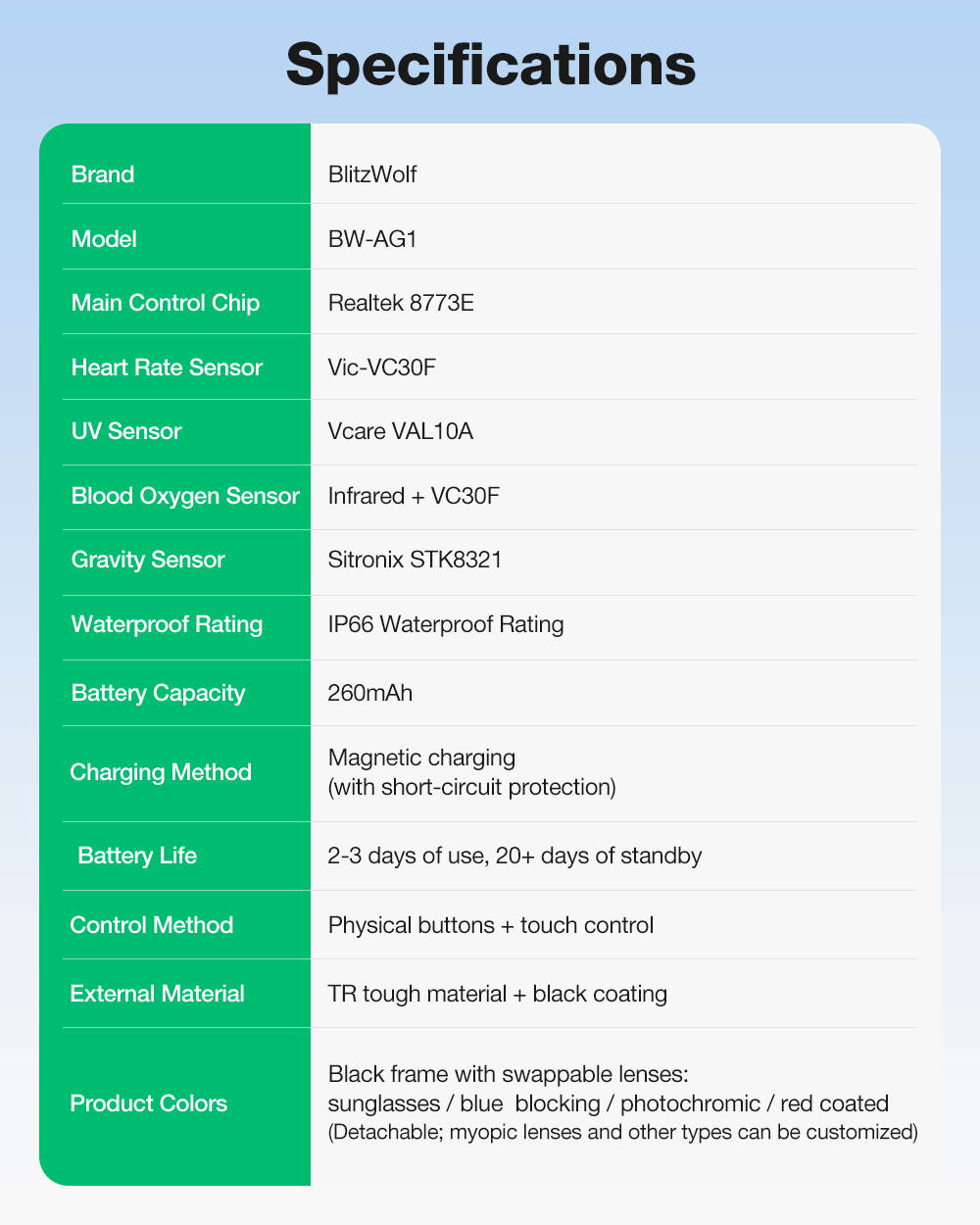Image resolution: width=980 pixels, height=1225 pixels.
Task: Click the BW-AG1 model value
Action: 372,239
